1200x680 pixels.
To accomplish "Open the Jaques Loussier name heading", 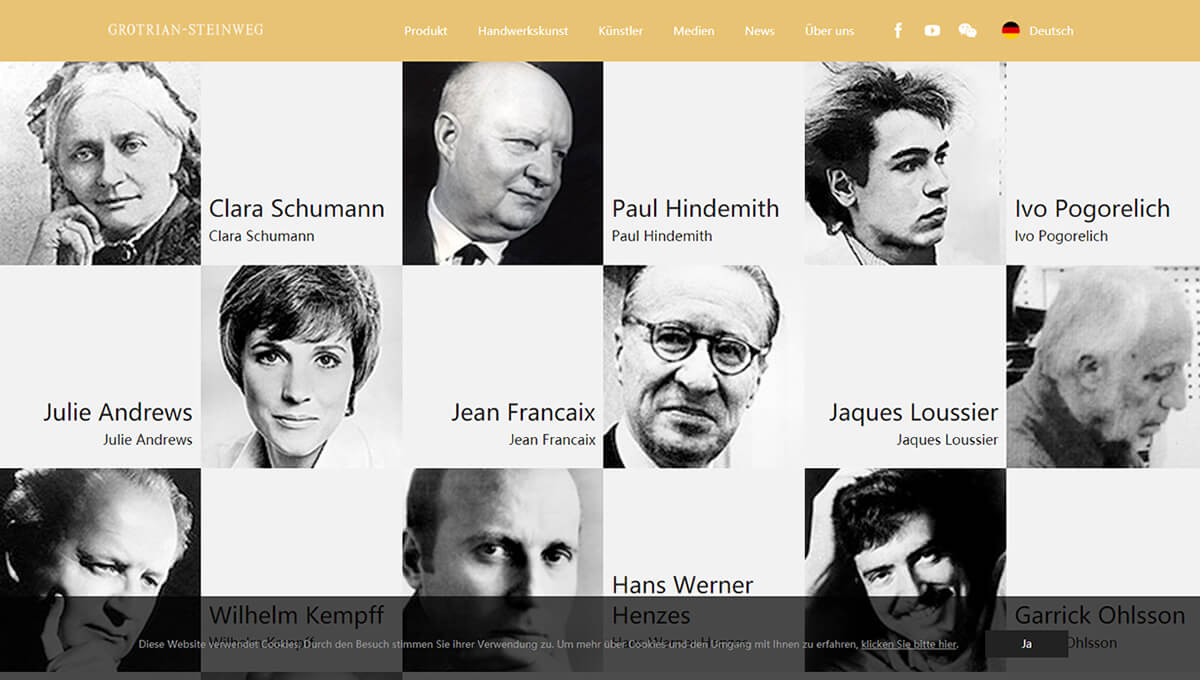I will tap(913, 412).
